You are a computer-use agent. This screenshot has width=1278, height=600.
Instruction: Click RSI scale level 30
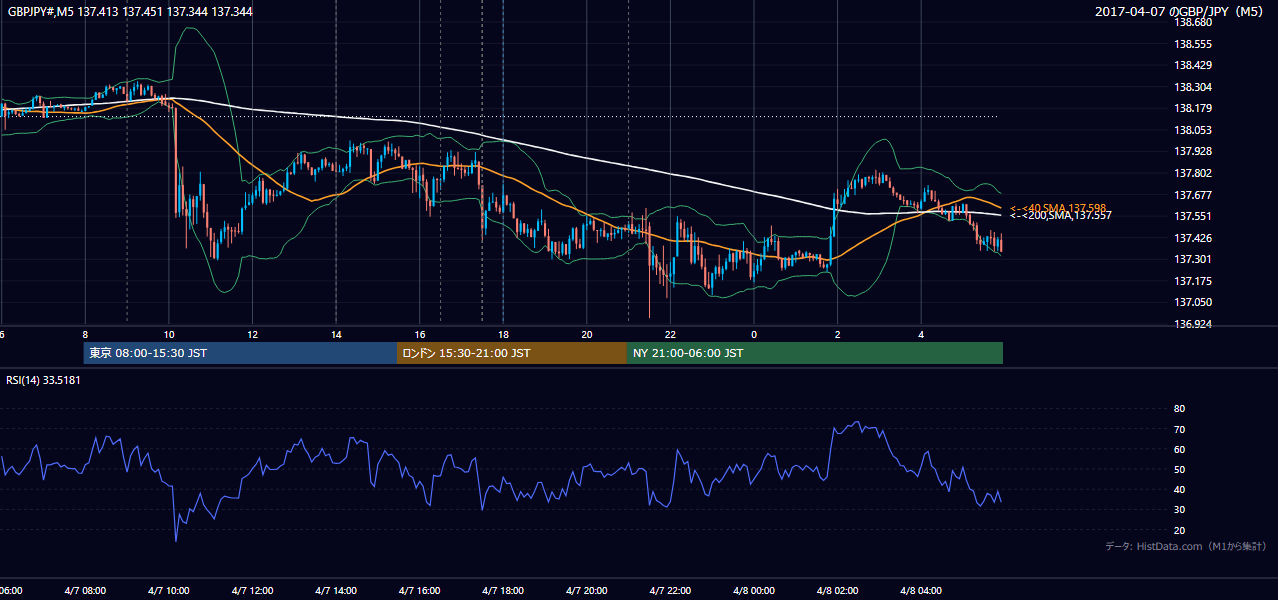[x=1179, y=510]
